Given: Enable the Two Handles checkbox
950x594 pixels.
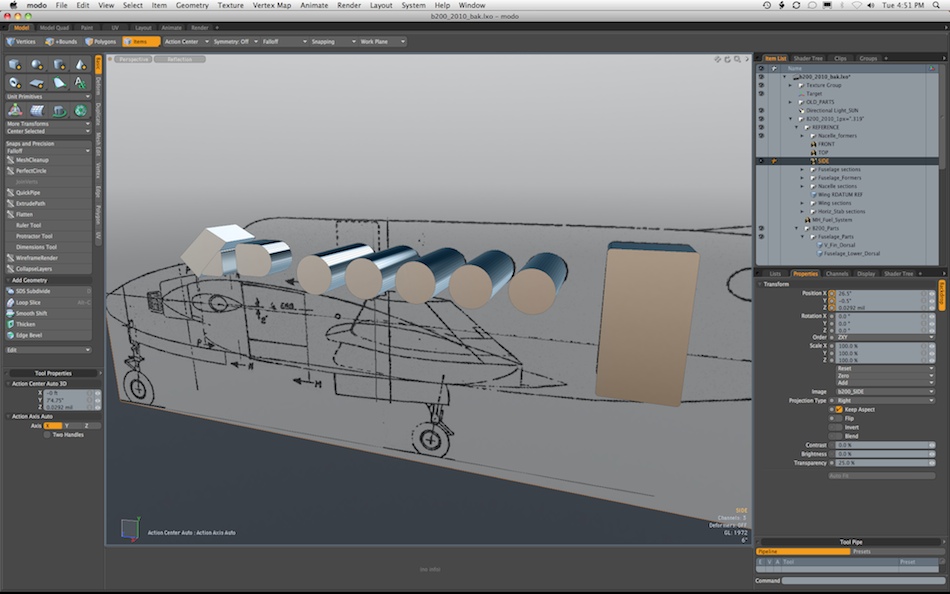Looking at the screenshot, I should tap(47, 434).
